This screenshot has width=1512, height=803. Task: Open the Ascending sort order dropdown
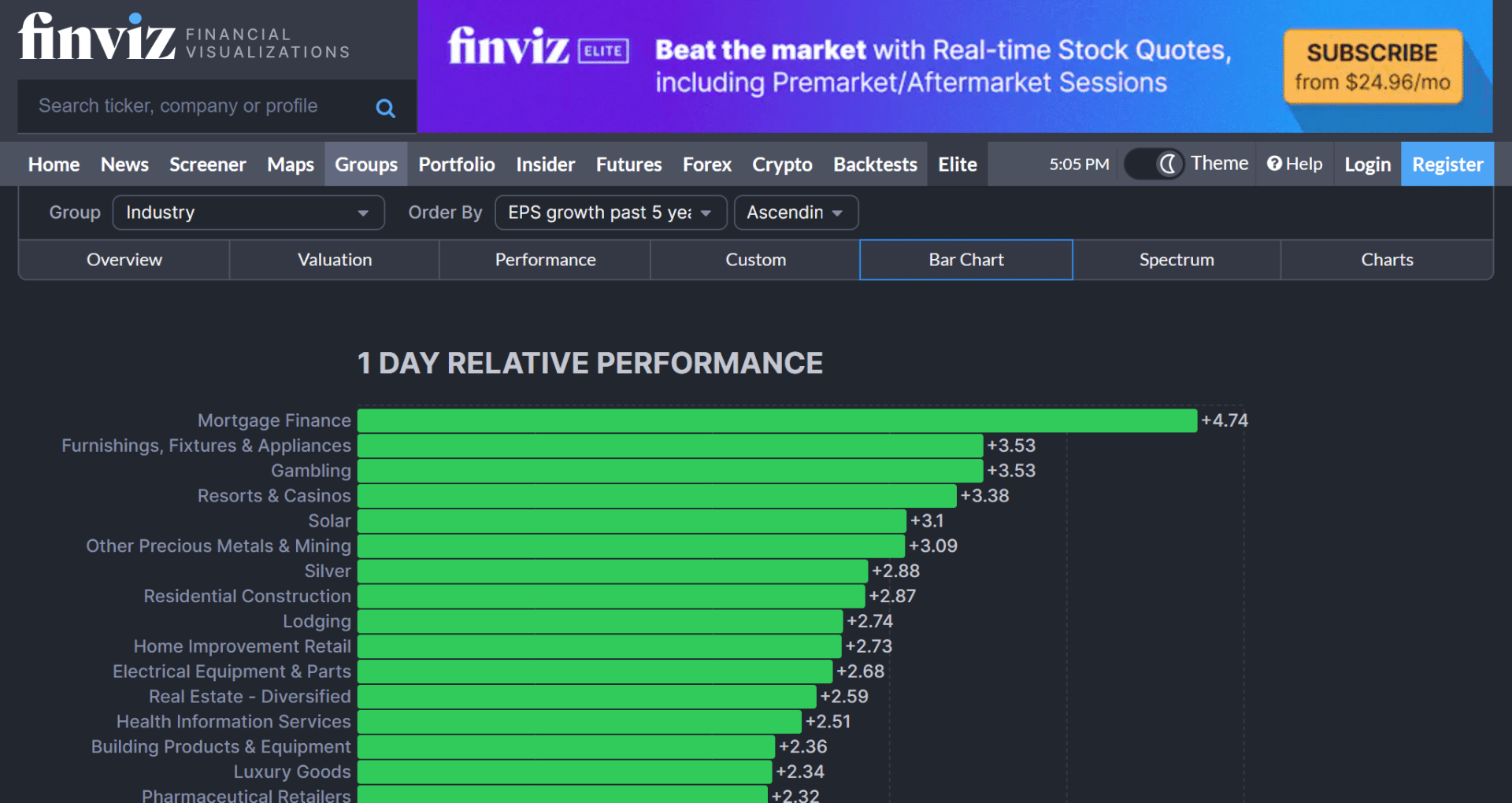(795, 213)
